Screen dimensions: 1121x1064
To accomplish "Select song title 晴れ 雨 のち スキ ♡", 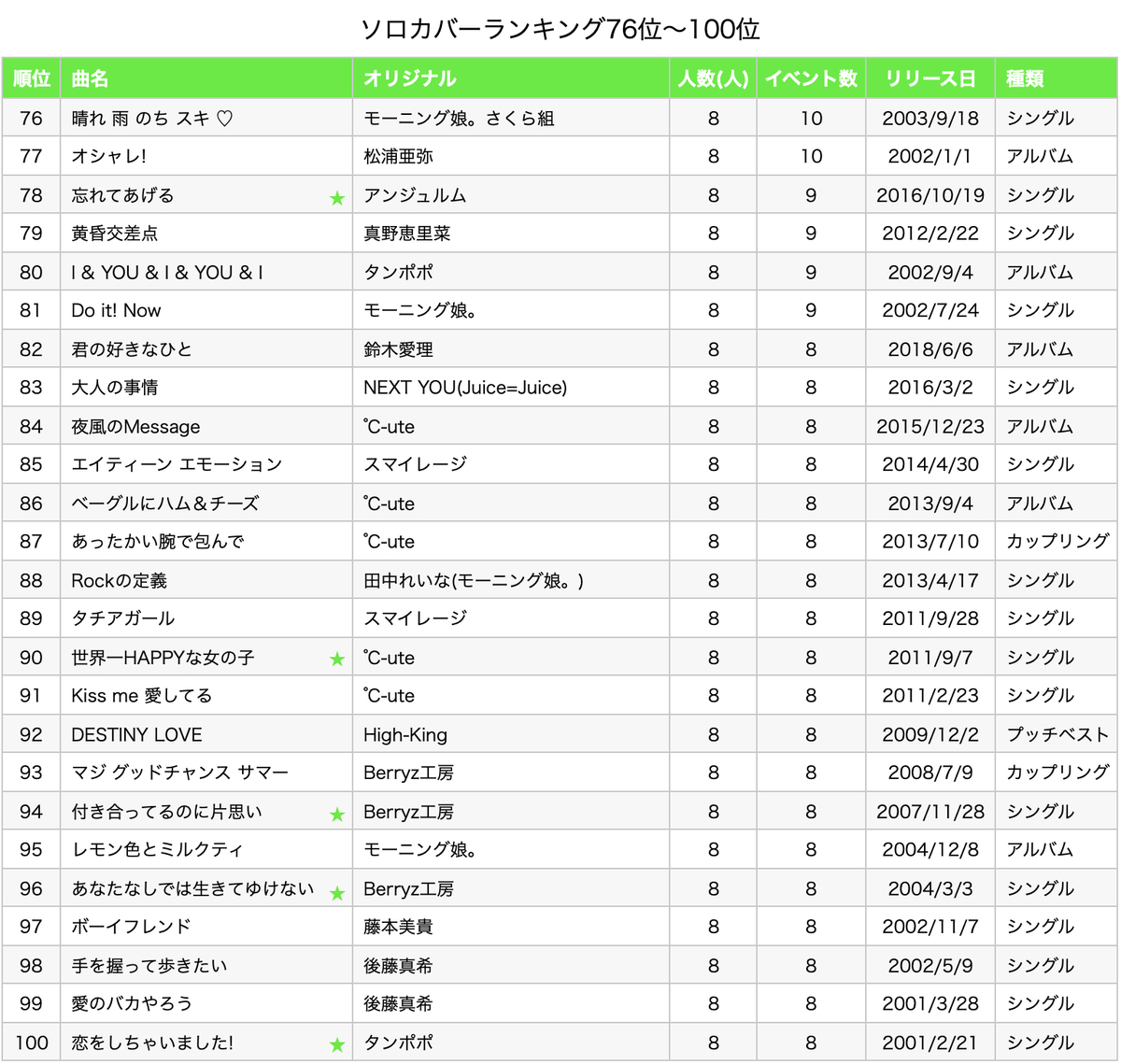I will coord(152,119).
